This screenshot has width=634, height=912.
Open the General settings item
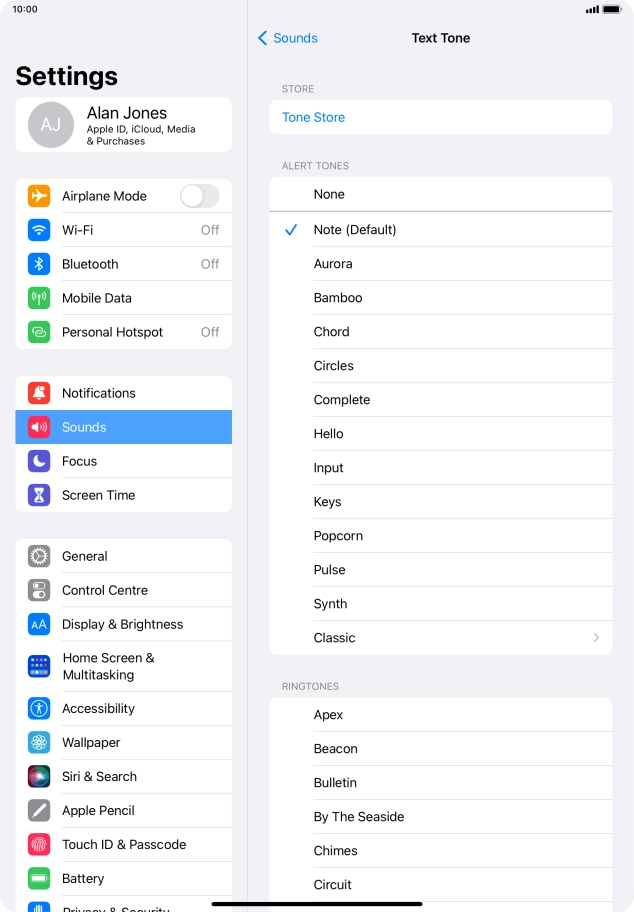[123, 556]
